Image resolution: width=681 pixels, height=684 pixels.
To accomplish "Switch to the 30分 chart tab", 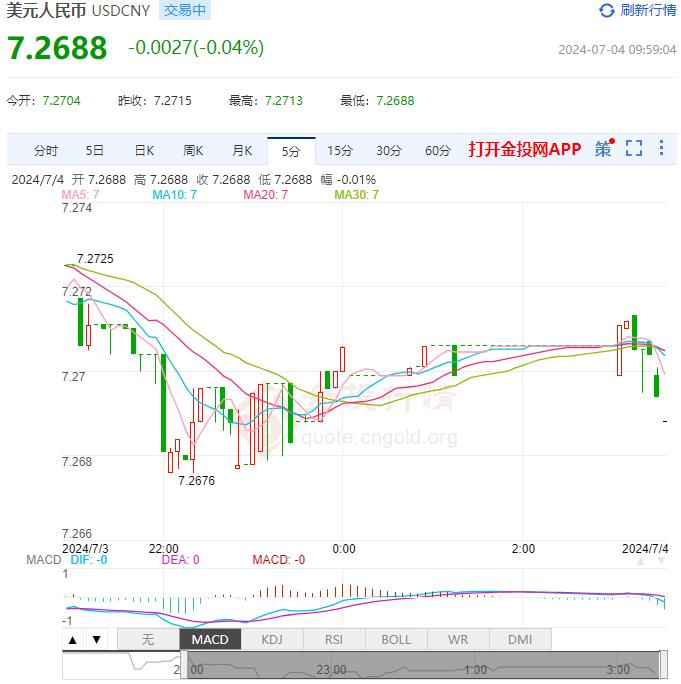I will pos(389,150).
